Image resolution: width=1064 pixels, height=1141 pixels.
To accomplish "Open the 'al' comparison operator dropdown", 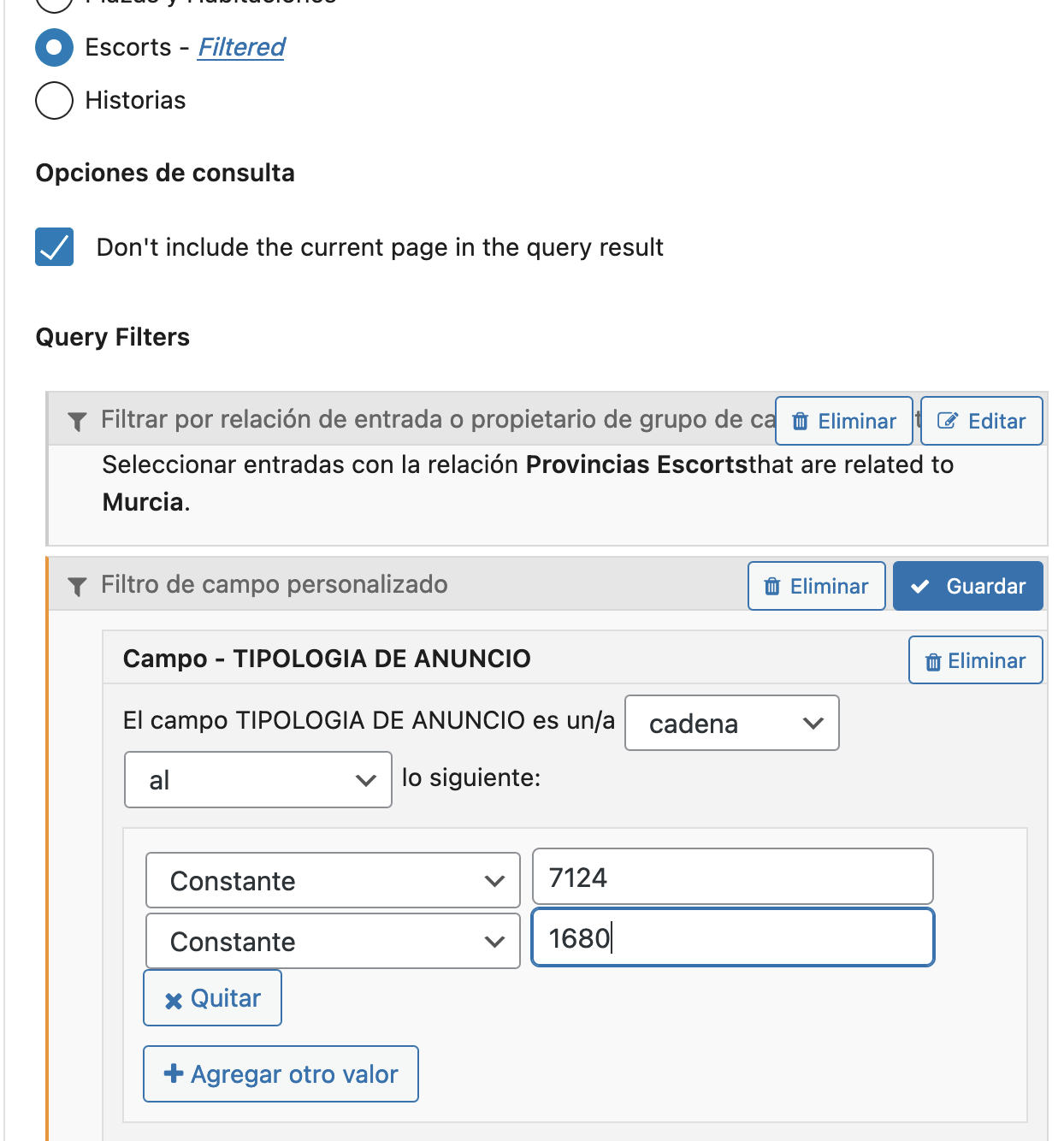I will point(258,779).
